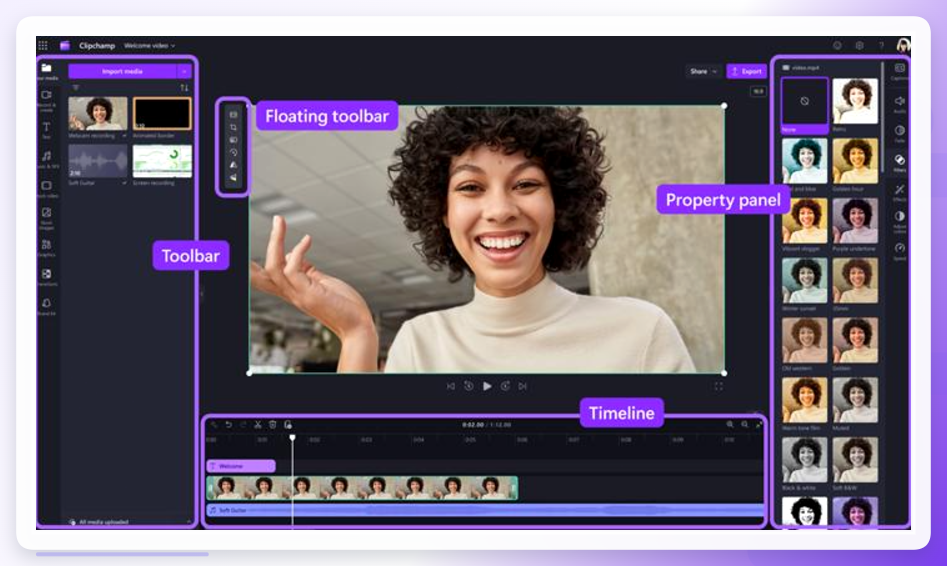Open the Transitions sidebar tab
The height and width of the screenshot is (566, 947).
click(47, 277)
